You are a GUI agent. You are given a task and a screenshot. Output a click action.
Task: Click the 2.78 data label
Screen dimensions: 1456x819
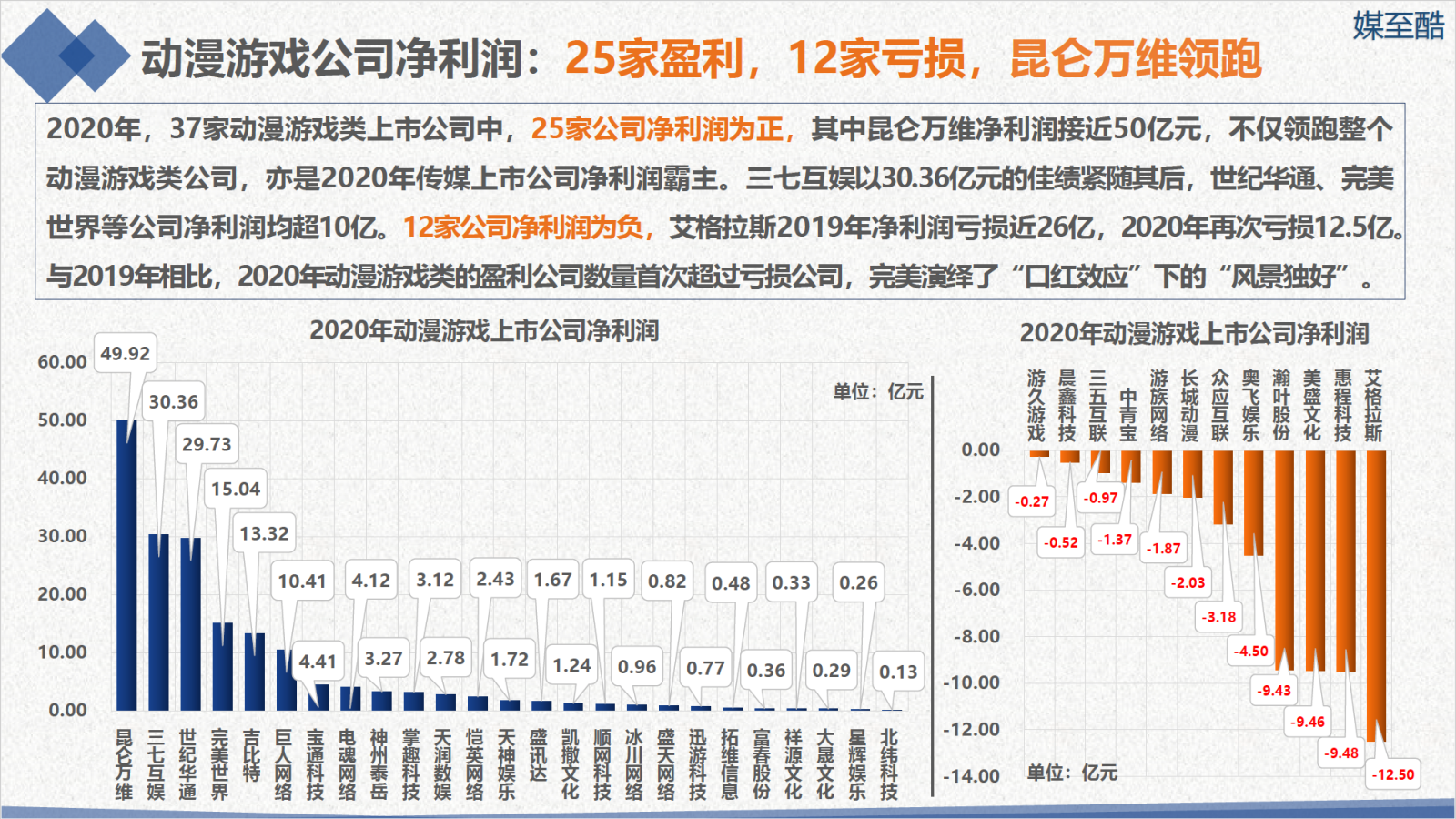pyautogui.click(x=446, y=657)
